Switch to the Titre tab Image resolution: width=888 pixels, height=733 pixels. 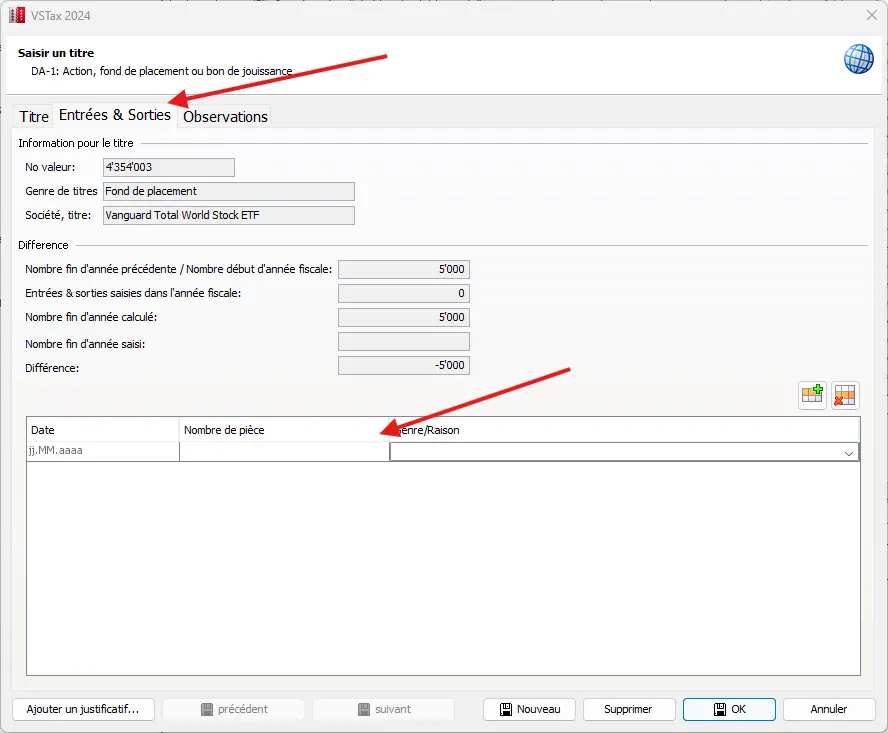tap(34, 117)
